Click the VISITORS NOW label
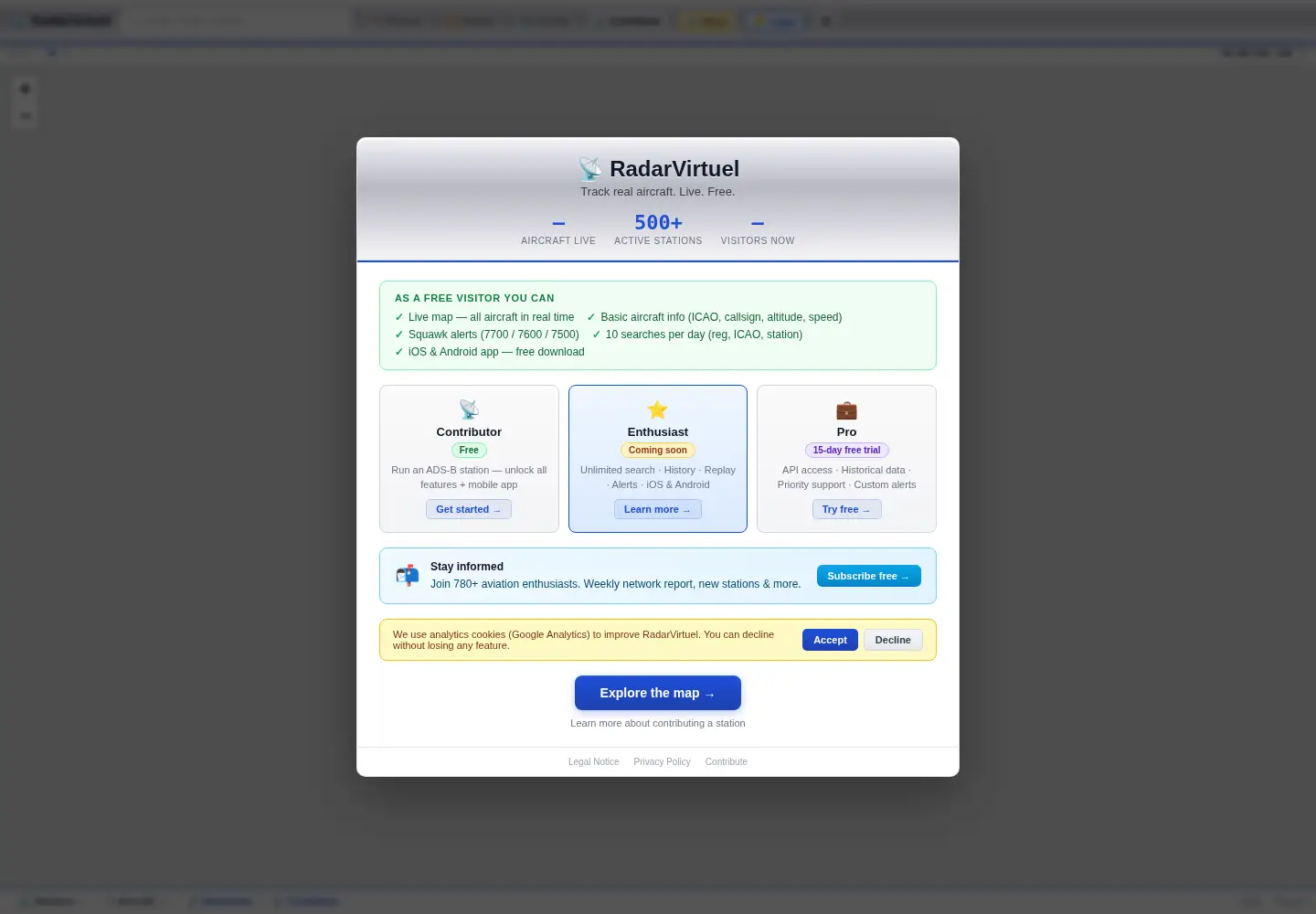 [758, 240]
